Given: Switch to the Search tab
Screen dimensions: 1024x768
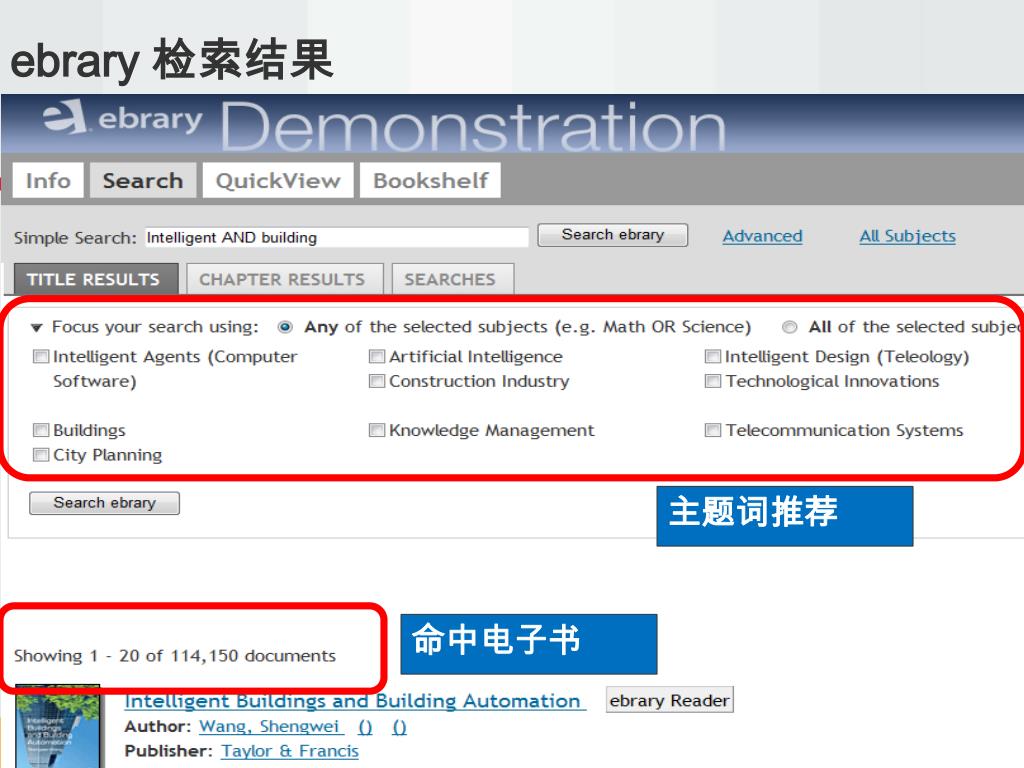Looking at the screenshot, I should pos(143,180).
